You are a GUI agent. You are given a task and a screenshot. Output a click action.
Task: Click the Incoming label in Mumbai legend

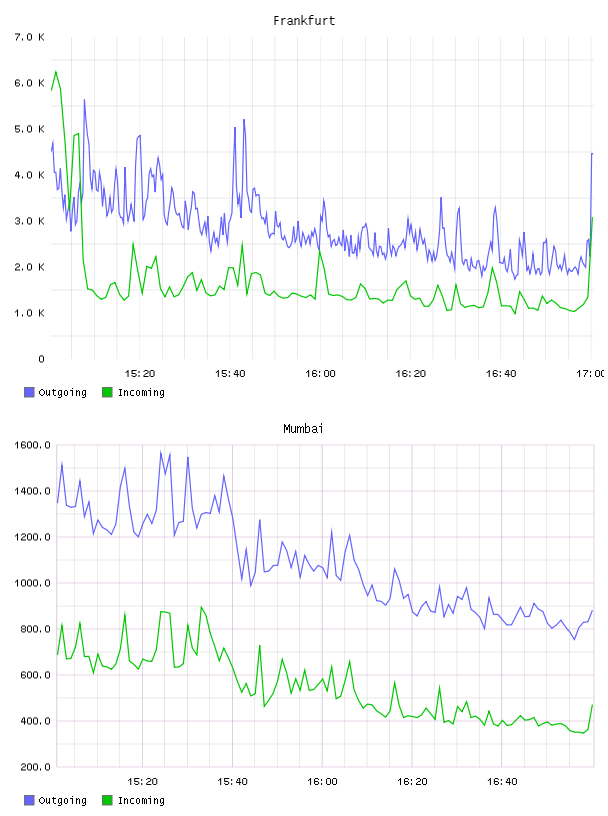click(x=141, y=801)
